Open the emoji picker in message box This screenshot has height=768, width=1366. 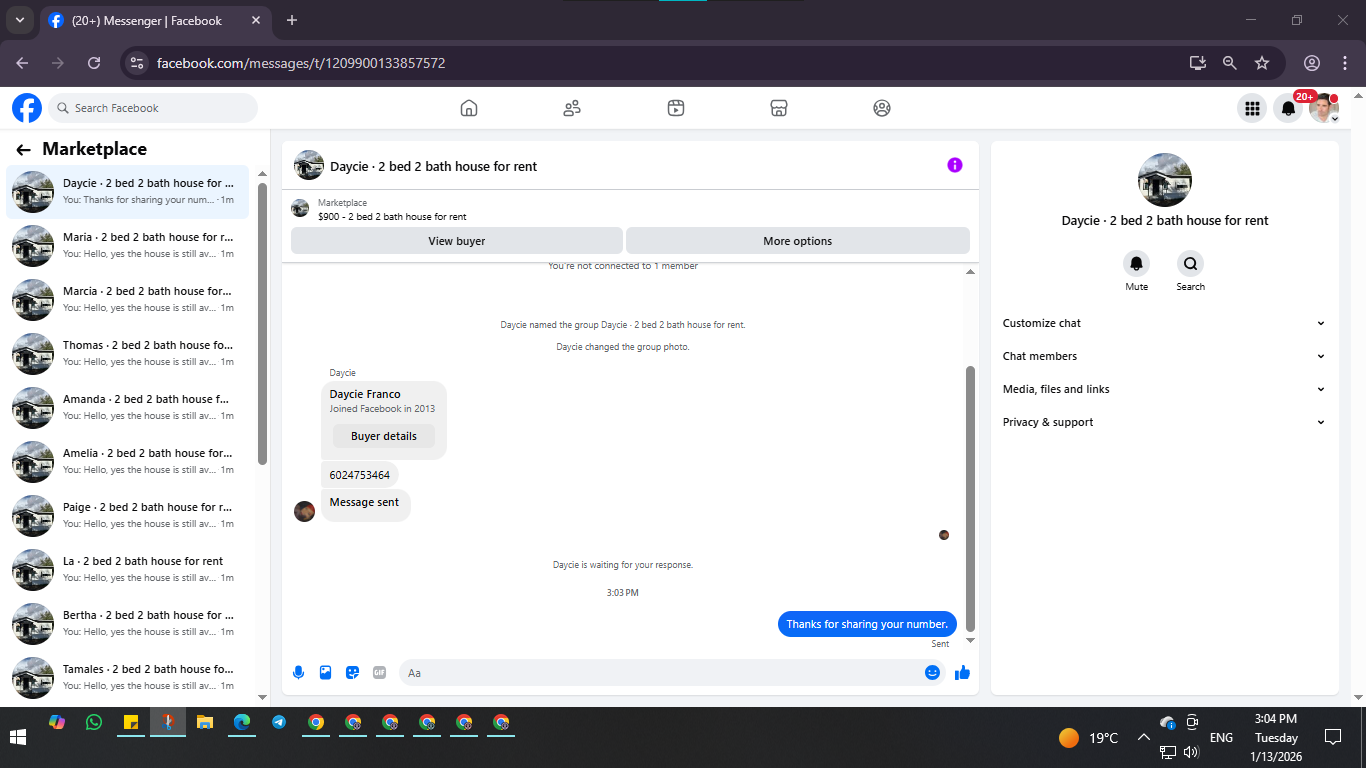pyautogui.click(x=932, y=673)
